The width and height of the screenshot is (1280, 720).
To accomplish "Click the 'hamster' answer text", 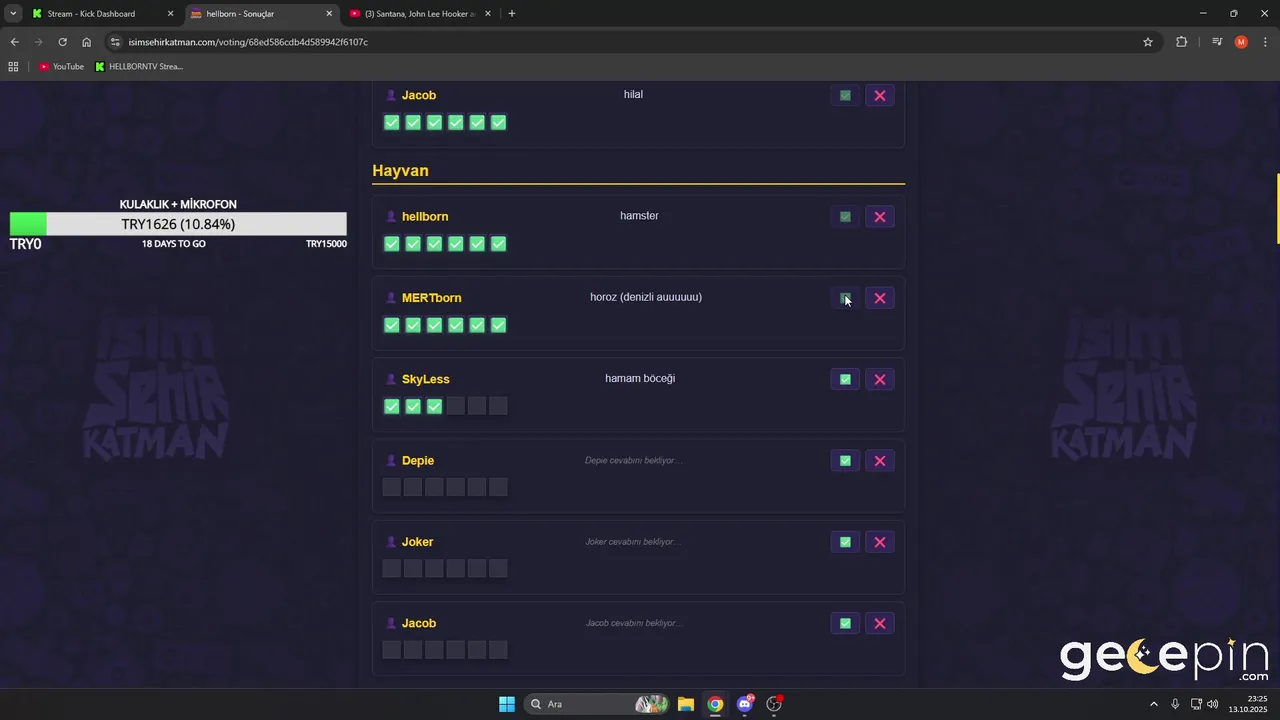I will pyautogui.click(x=639, y=216).
